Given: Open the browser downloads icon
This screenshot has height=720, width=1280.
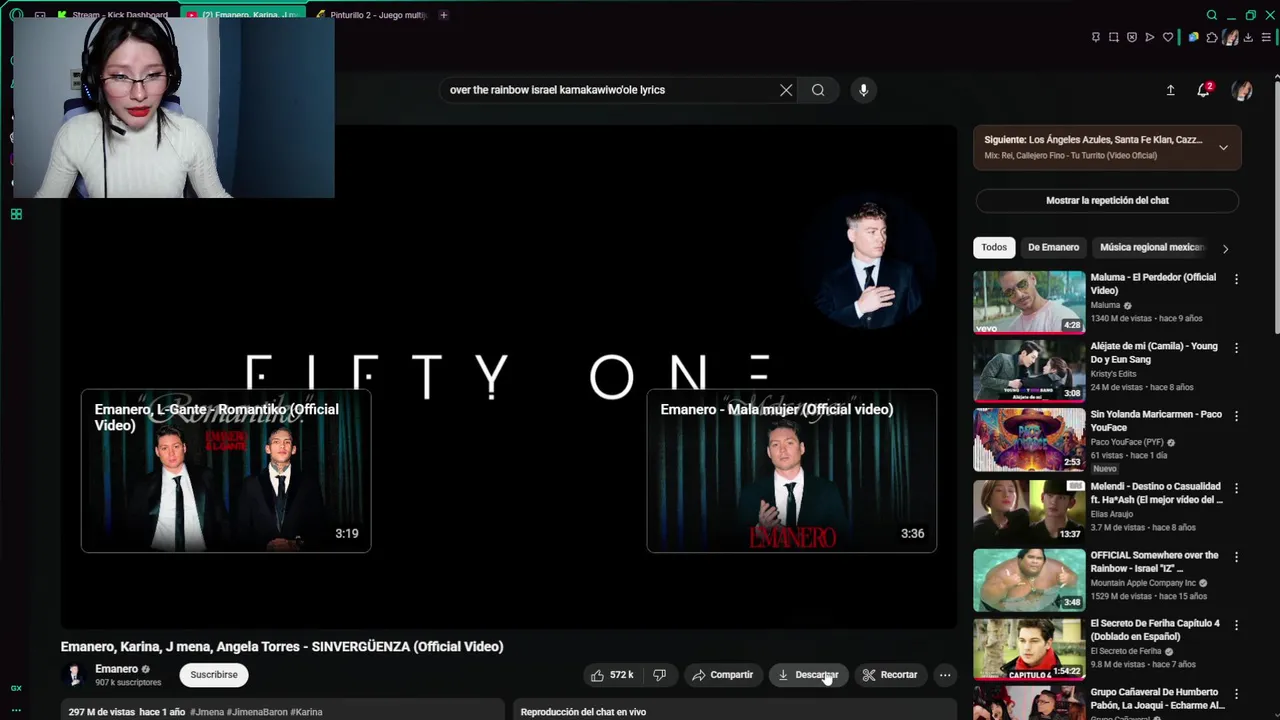Looking at the screenshot, I should pos(1248,37).
